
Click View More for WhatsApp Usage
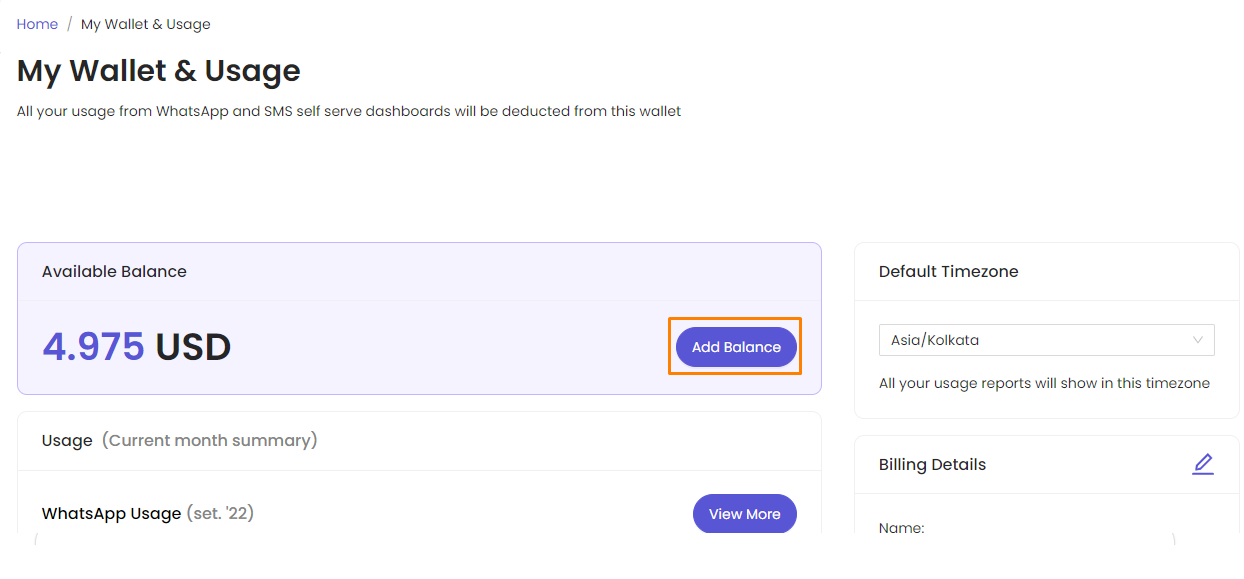(744, 514)
